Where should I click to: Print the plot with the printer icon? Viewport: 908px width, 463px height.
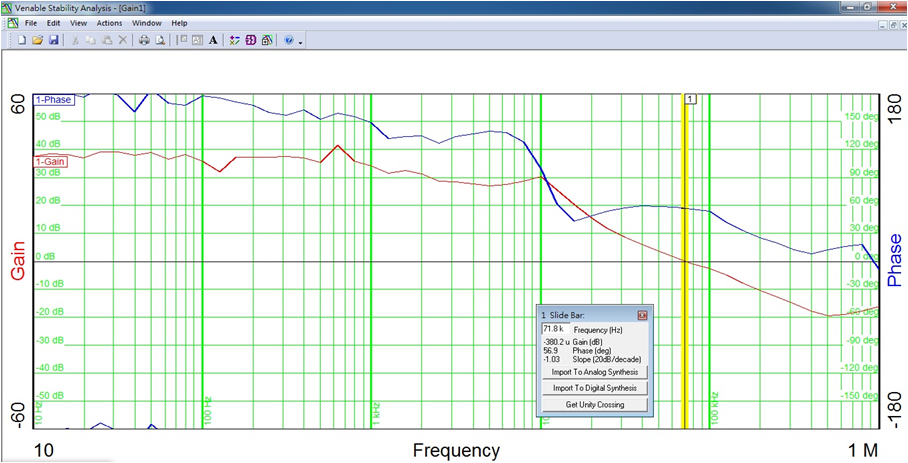[x=145, y=41]
